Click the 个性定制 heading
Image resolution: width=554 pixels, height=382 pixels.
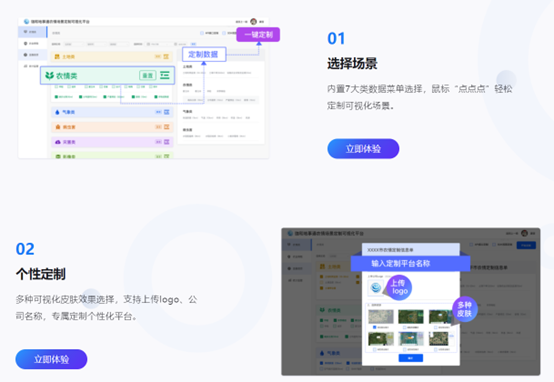point(41,274)
